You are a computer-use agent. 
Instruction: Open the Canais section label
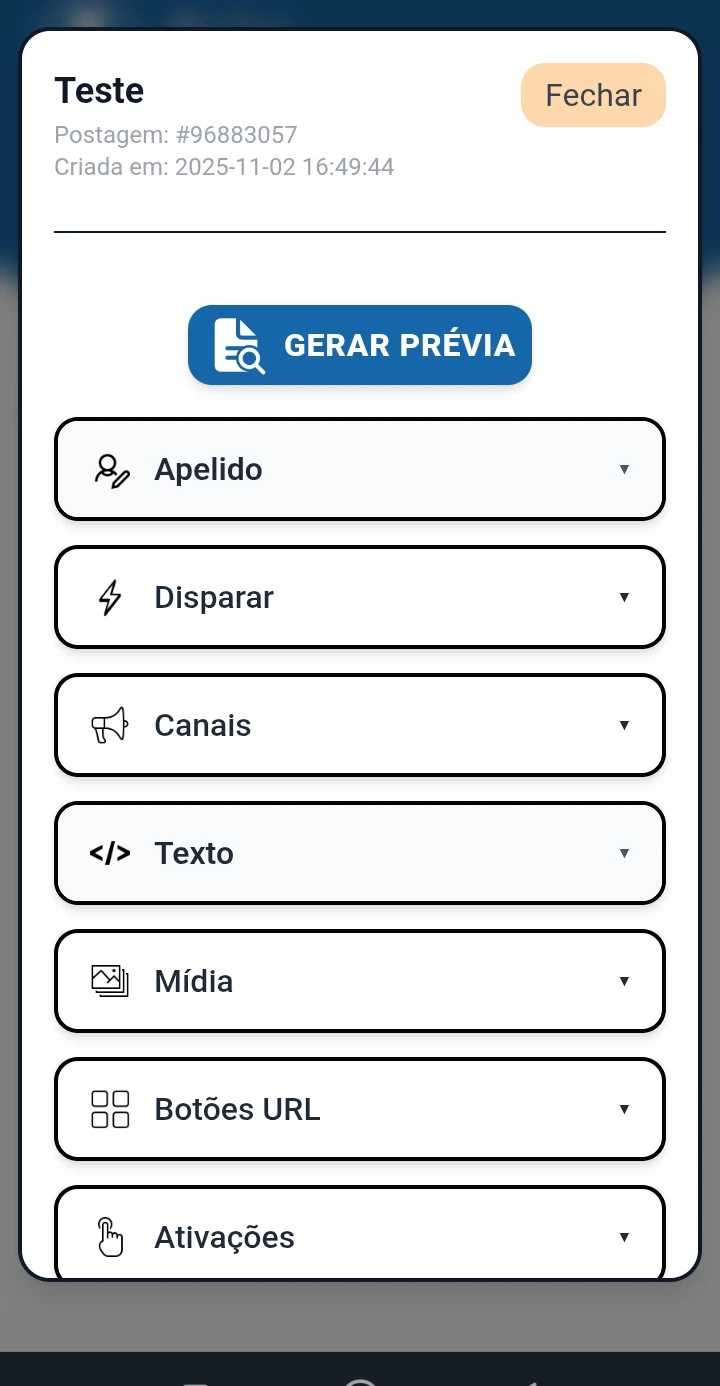tap(202, 726)
